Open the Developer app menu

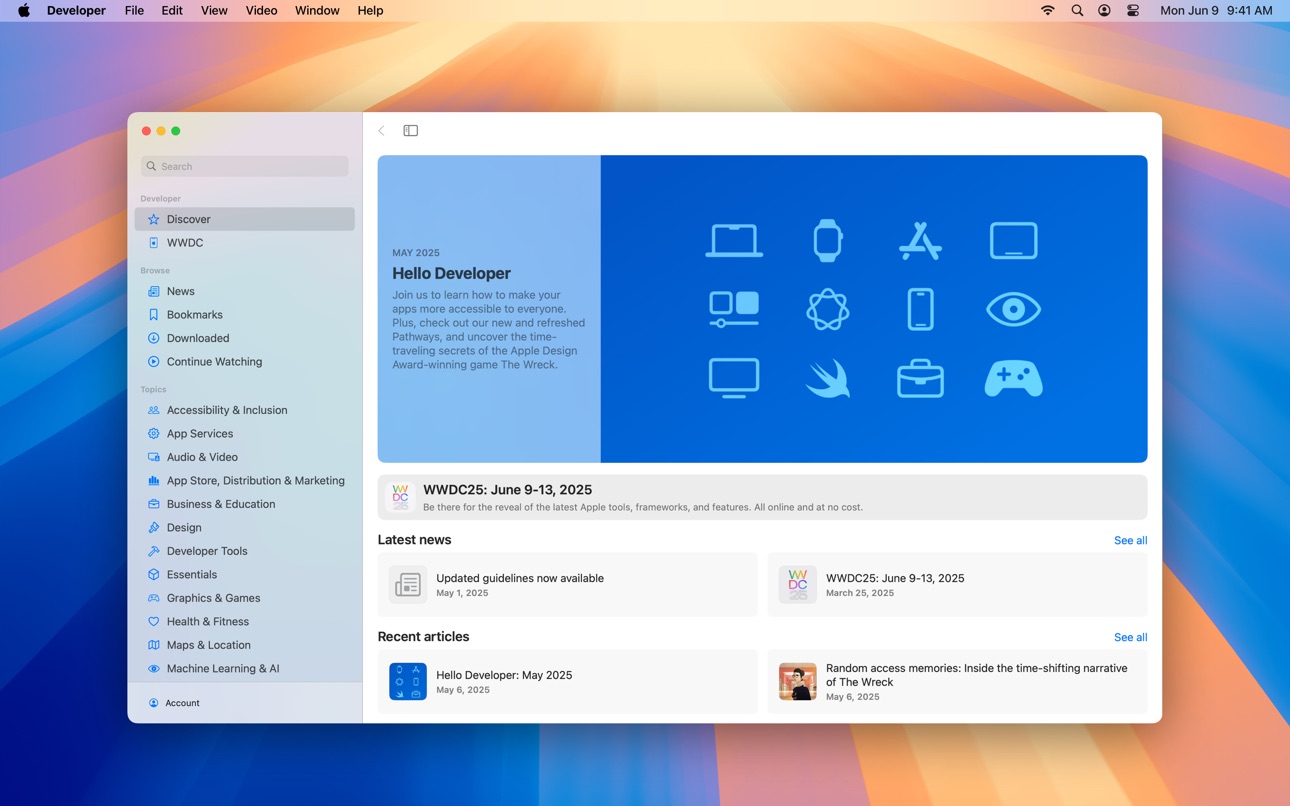[x=76, y=10]
